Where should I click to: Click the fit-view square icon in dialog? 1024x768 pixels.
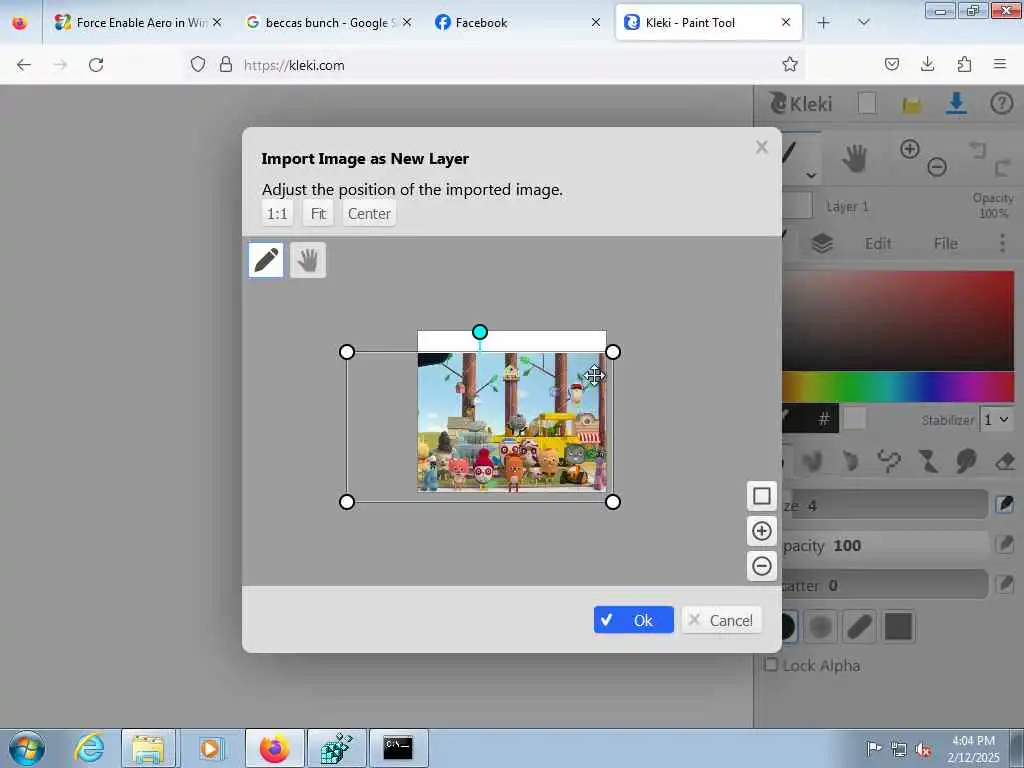[761, 496]
